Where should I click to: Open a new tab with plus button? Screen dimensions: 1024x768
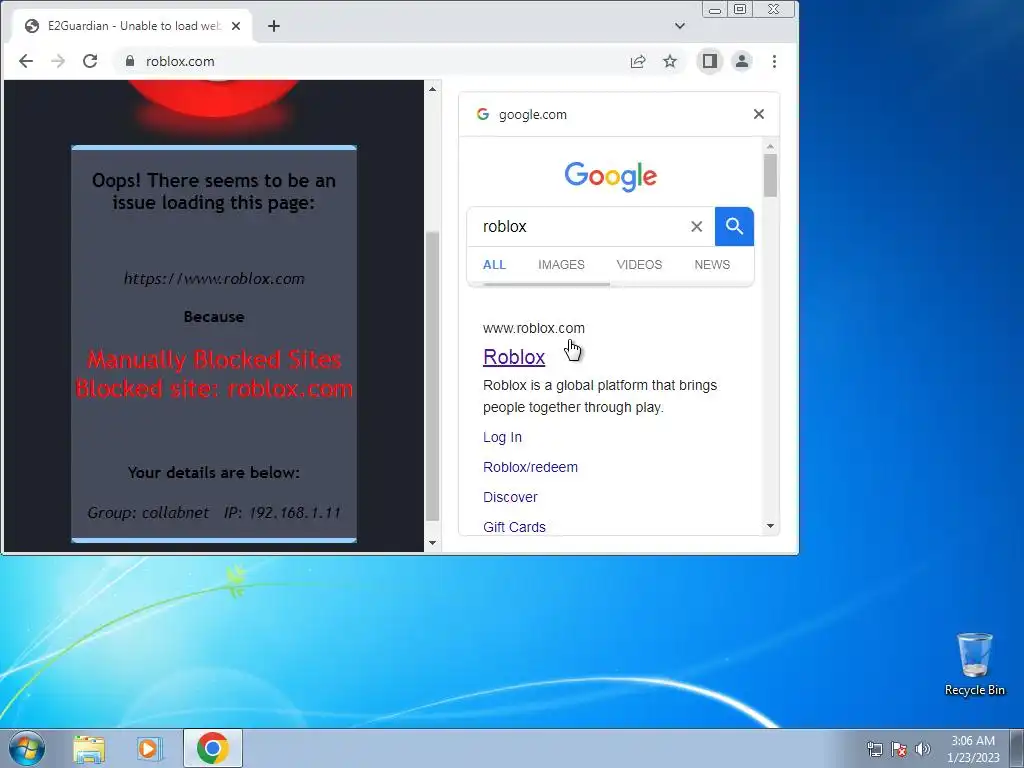point(274,26)
